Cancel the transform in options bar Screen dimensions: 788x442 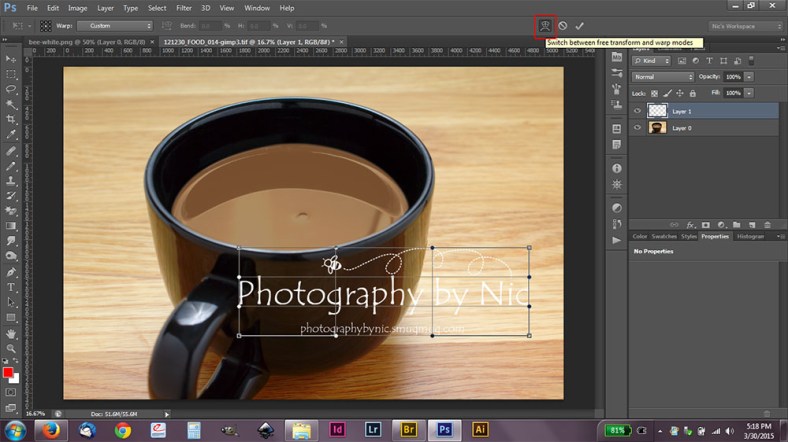pyautogui.click(x=563, y=25)
